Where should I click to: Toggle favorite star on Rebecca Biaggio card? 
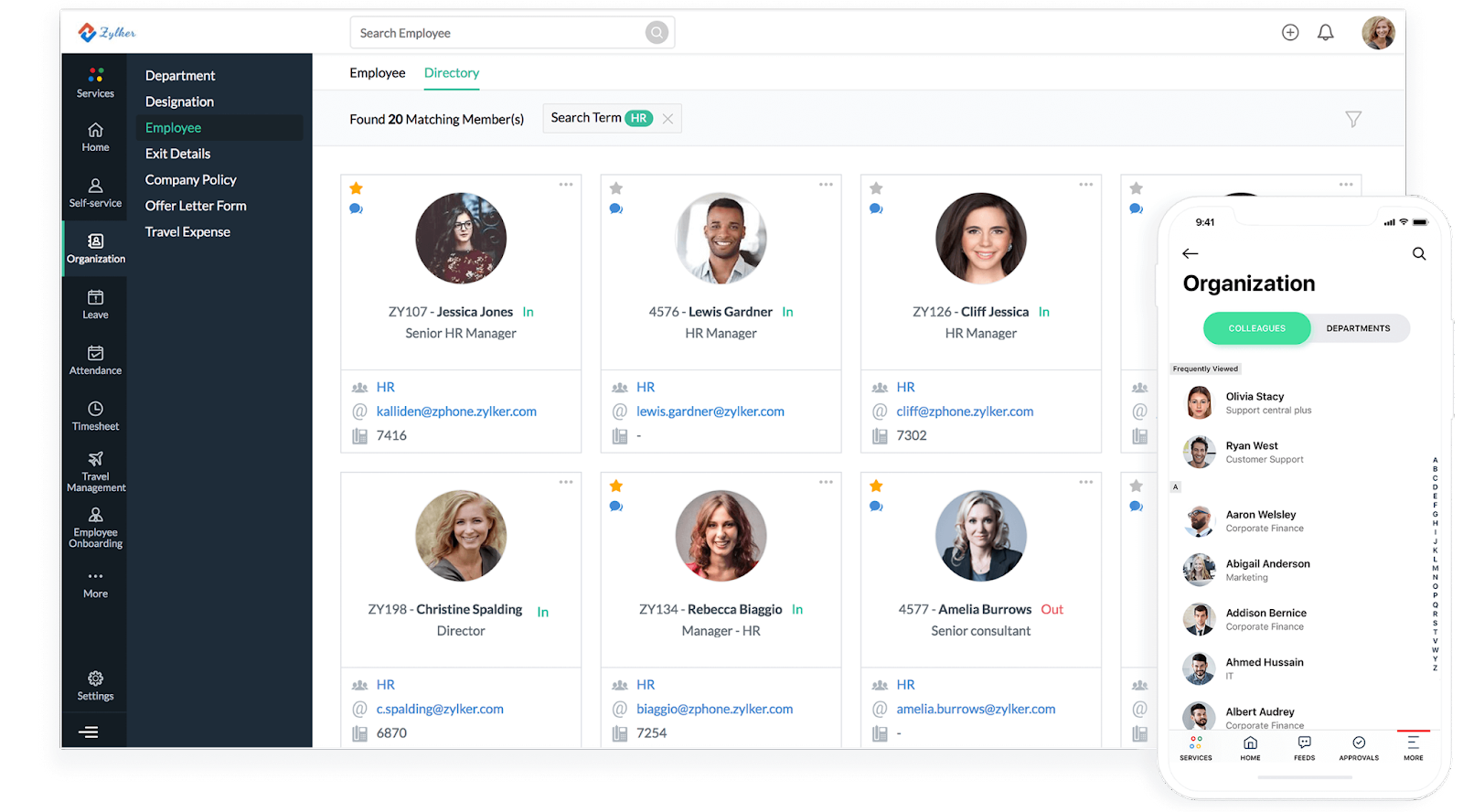(616, 486)
